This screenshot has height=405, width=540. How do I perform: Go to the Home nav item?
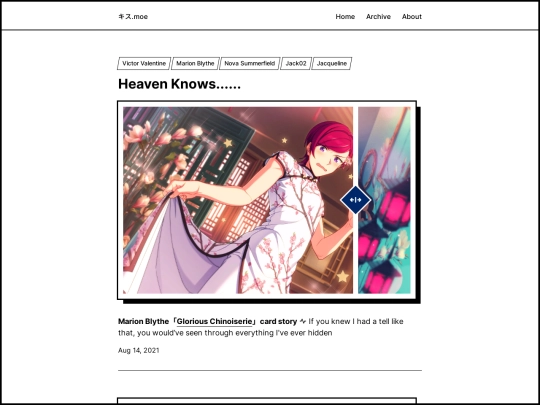pos(345,17)
